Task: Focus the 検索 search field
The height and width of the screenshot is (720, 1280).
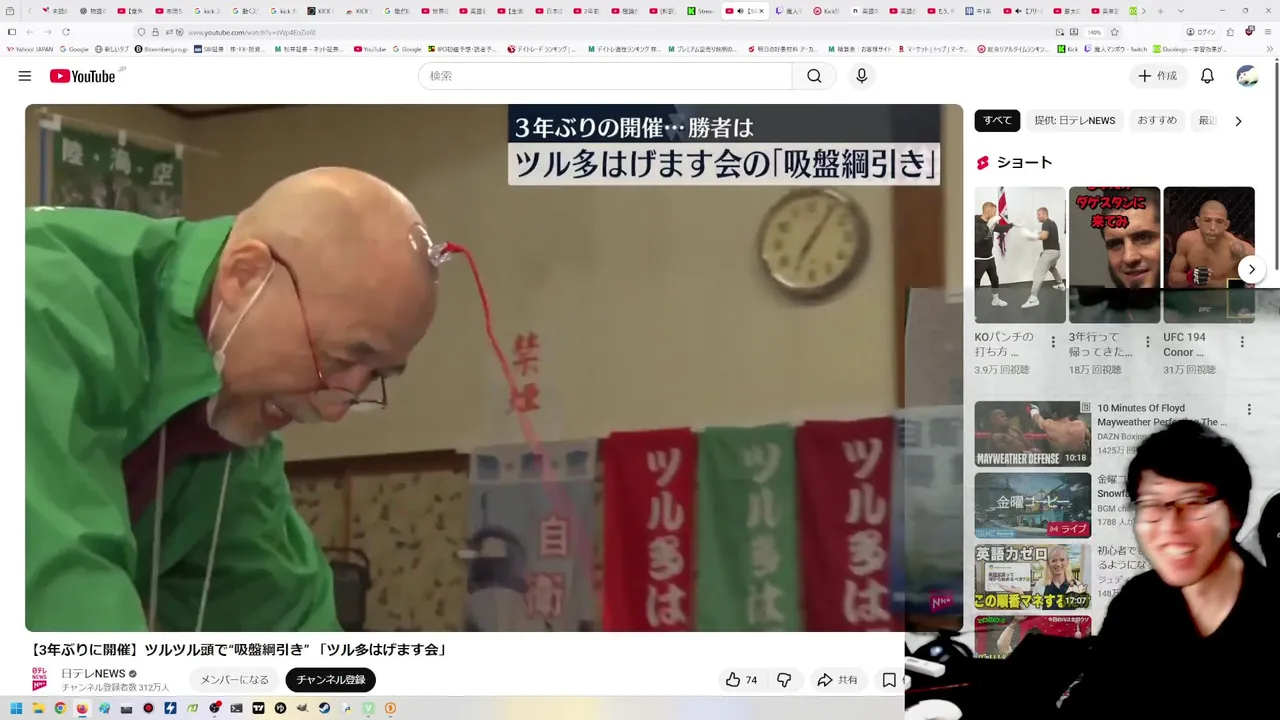Action: pos(605,76)
